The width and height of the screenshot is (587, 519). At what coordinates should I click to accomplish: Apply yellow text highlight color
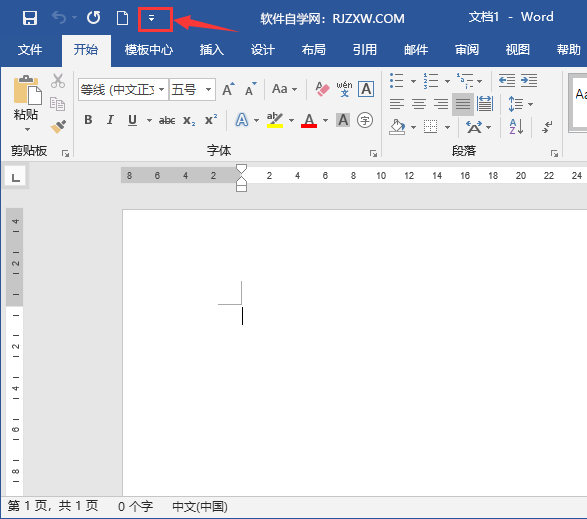click(275, 120)
